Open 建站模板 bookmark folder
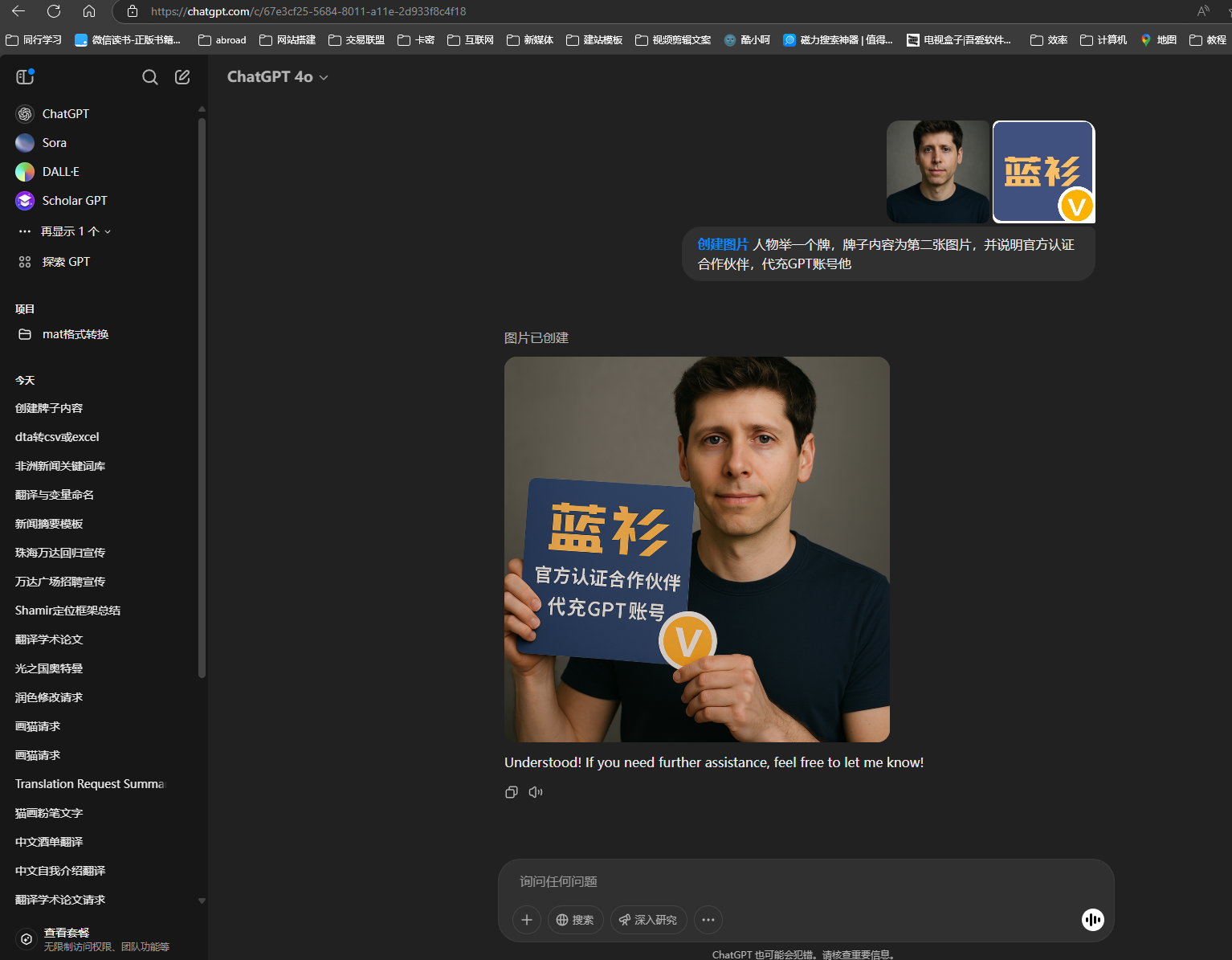 click(594, 40)
